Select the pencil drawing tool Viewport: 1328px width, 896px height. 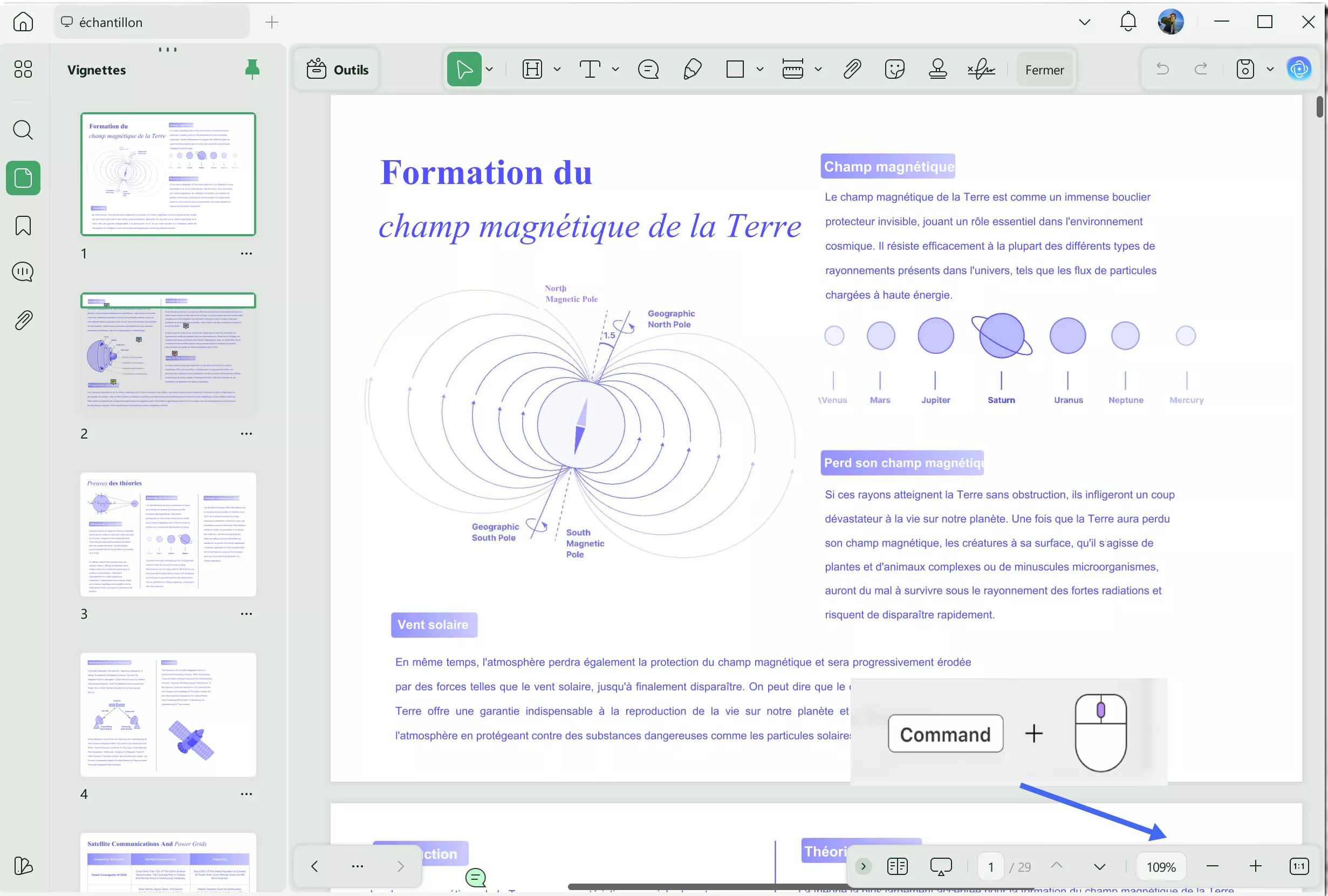[x=692, y=69]
